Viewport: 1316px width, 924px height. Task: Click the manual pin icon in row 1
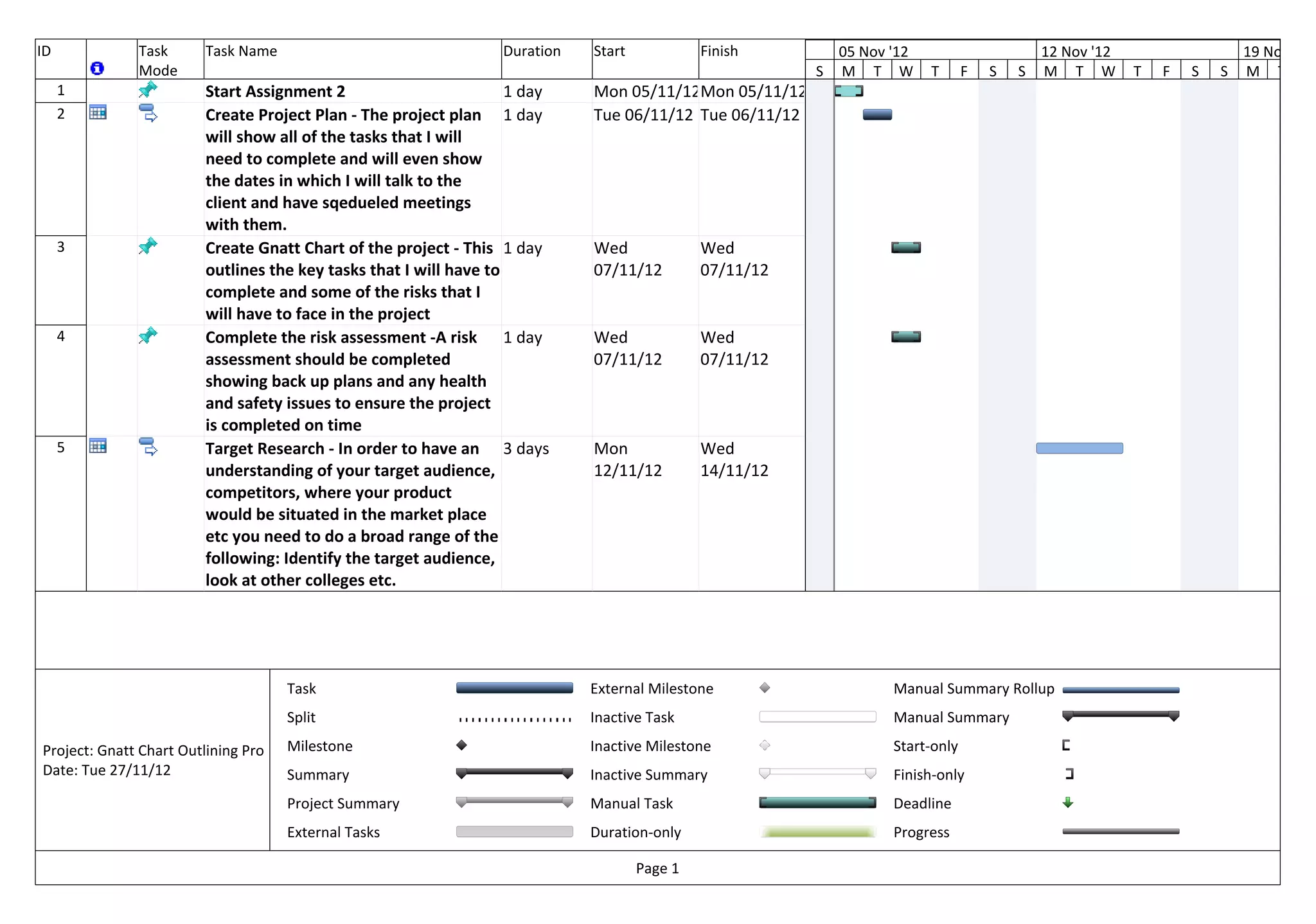(x=148, y=89)
